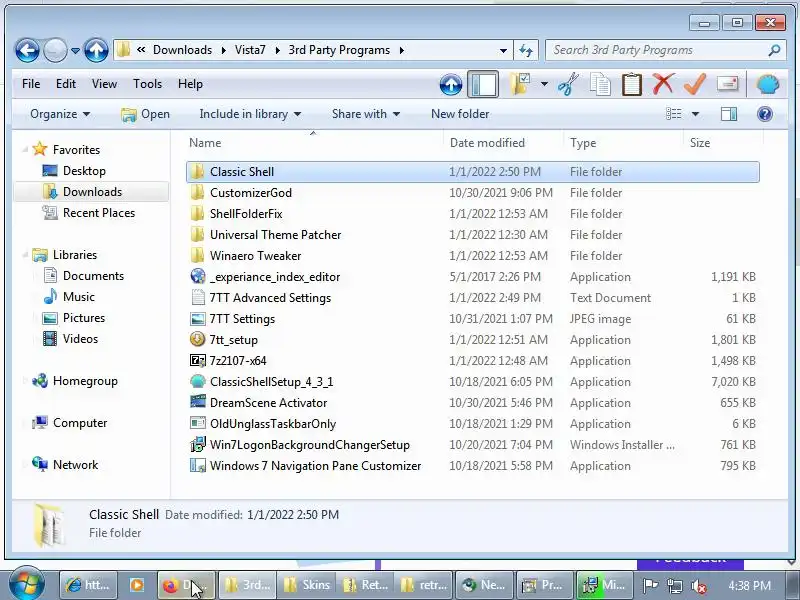800x600 pixels.
Task: Click the blue Help question mark icon
Action: tap(764, 114)
